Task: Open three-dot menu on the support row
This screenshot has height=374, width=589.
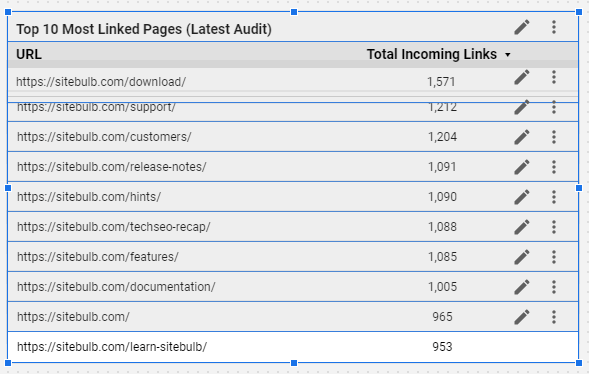Action: (554, 107)
